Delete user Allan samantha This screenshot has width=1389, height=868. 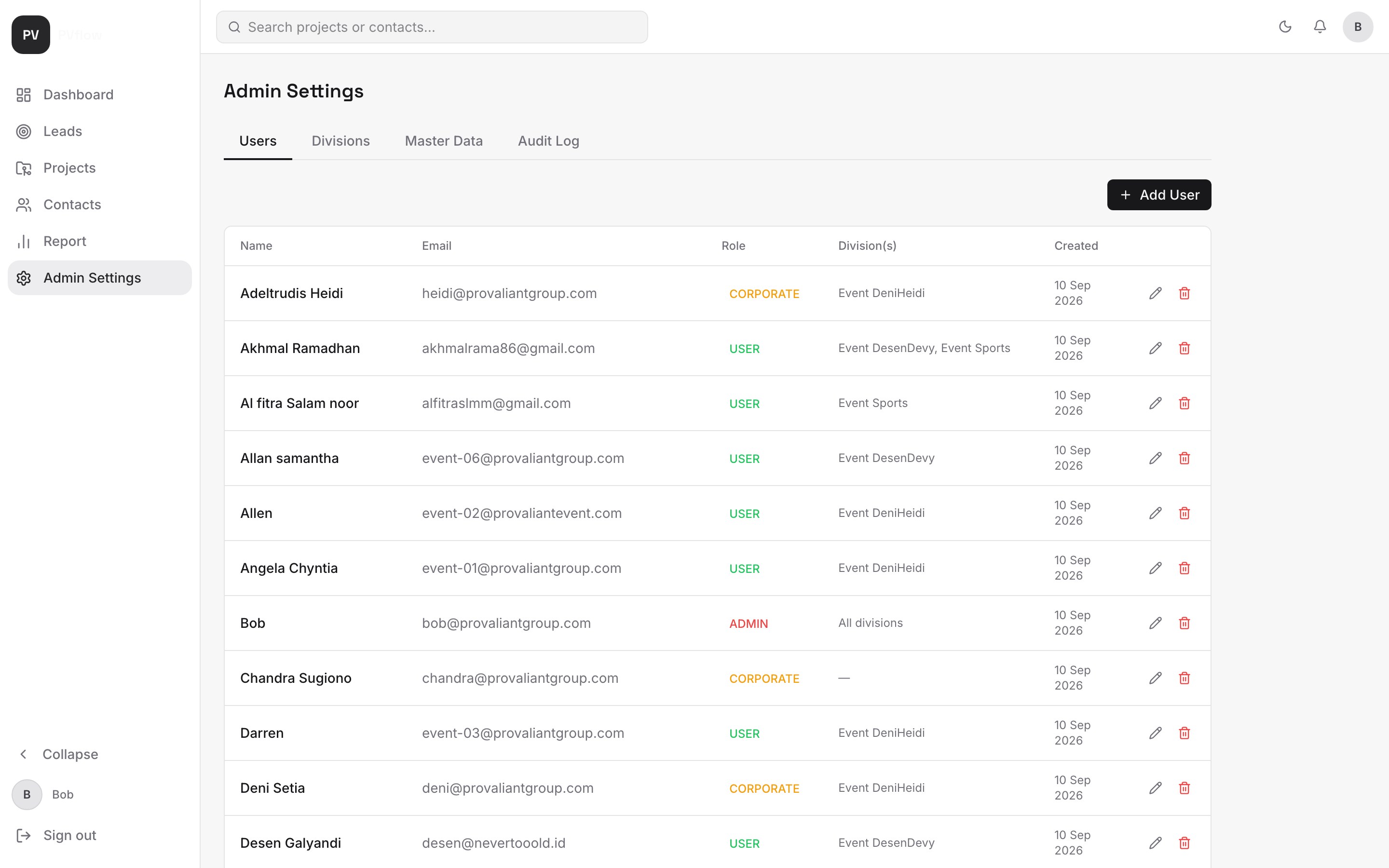pos(1184,458)
